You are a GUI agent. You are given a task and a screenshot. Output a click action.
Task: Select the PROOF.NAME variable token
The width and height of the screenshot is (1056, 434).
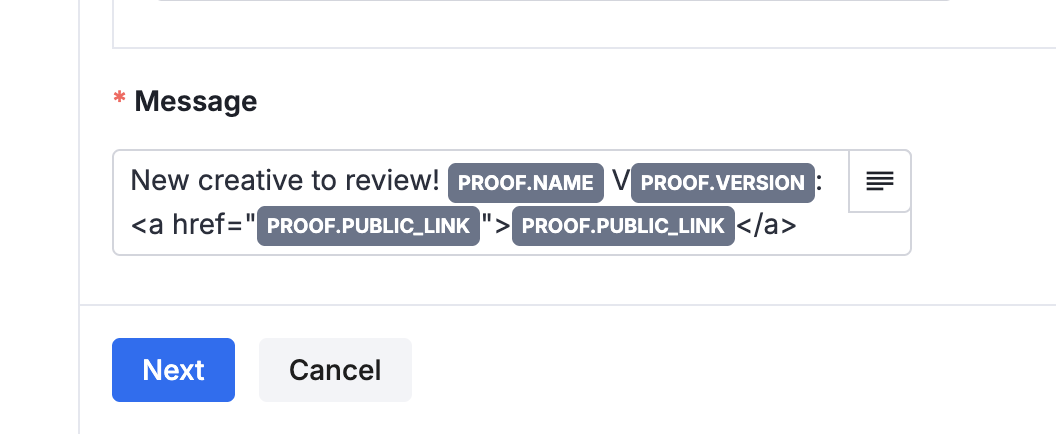click(x=526, y=182)
